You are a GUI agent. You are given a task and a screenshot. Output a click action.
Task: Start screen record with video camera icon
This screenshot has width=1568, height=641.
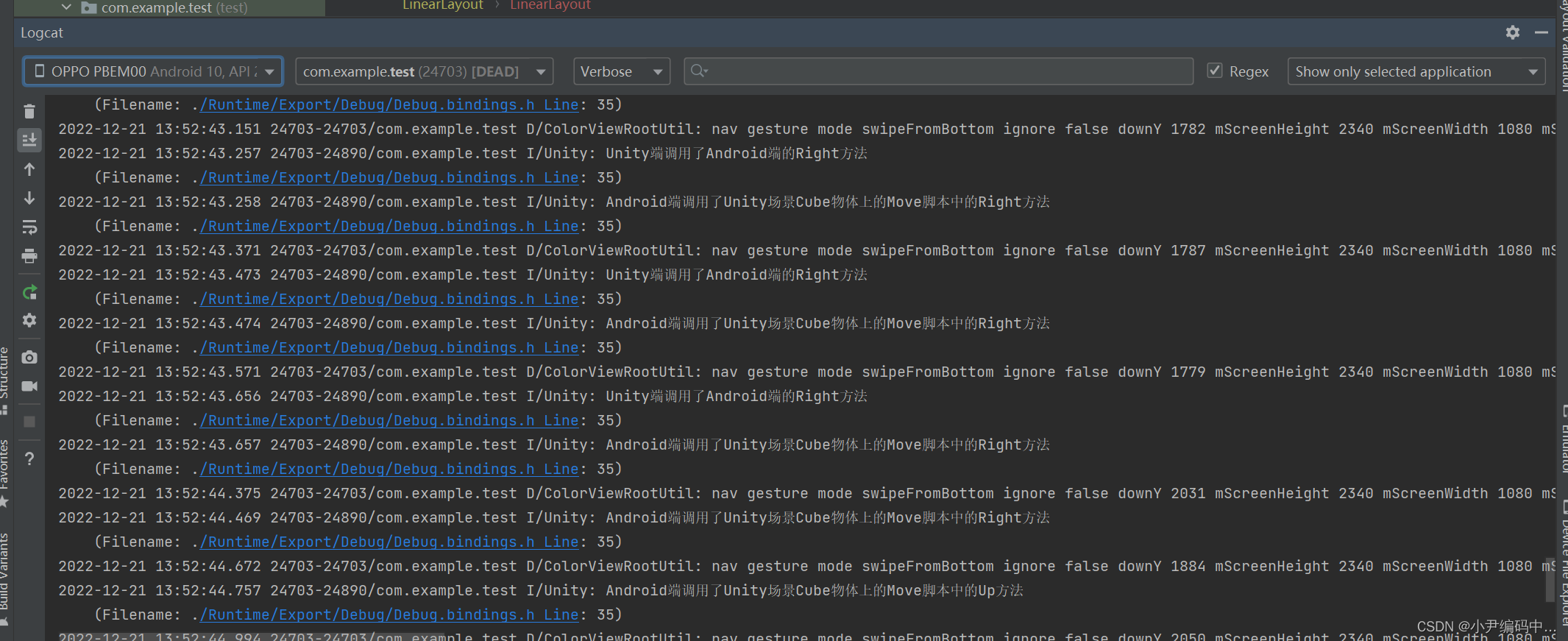coord(29,386)
